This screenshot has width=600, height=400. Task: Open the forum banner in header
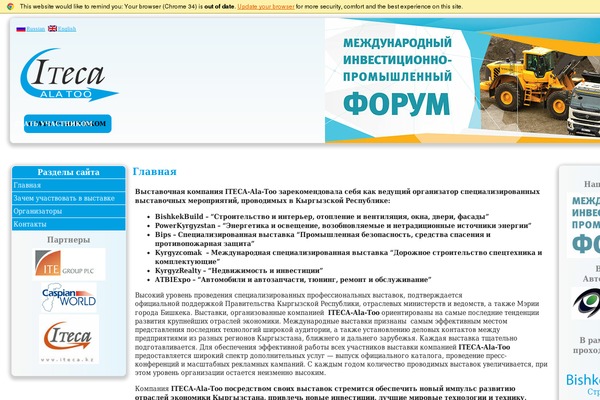point(462,80)
